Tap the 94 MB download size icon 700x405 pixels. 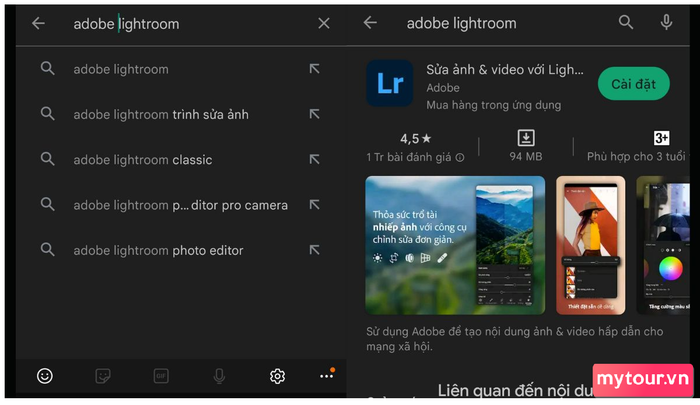(526, 138)
